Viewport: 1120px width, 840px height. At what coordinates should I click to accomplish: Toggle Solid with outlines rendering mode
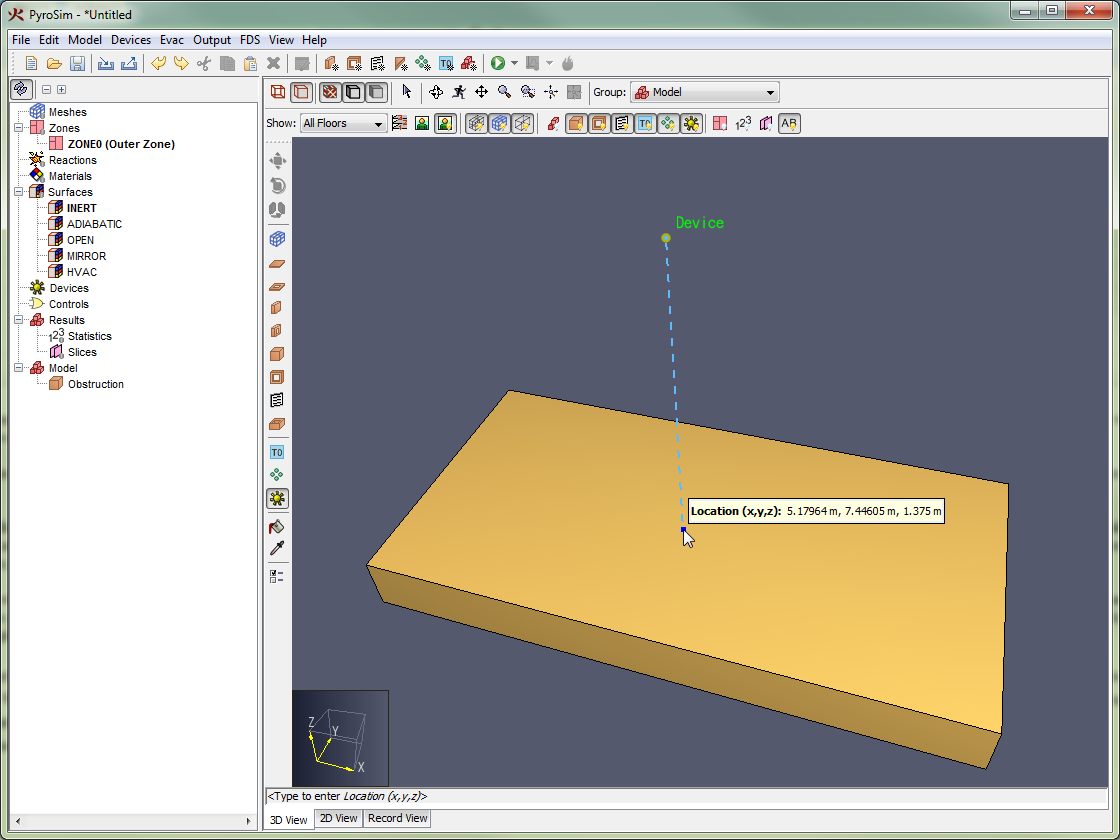354,91
